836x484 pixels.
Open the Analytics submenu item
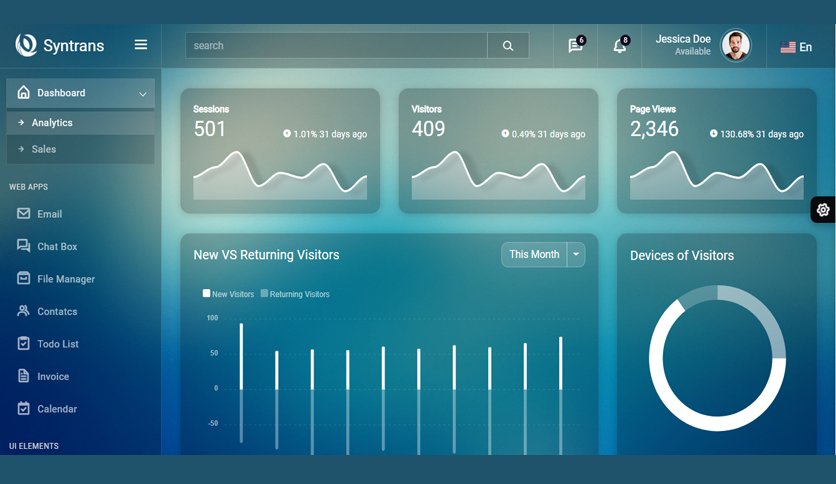click(x=81, y=123)
